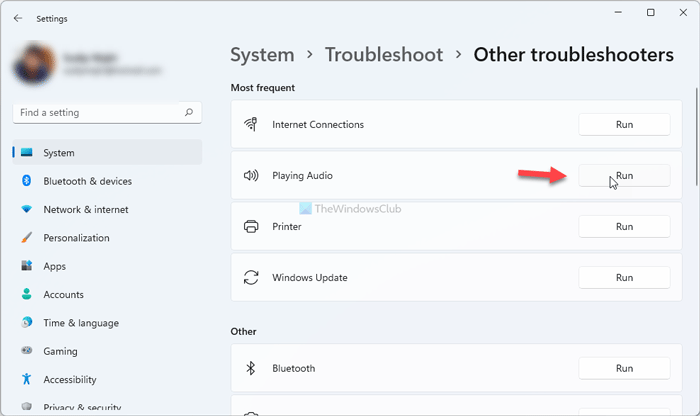Run the Bluetooth troubleshooter

tap(624, 368)
